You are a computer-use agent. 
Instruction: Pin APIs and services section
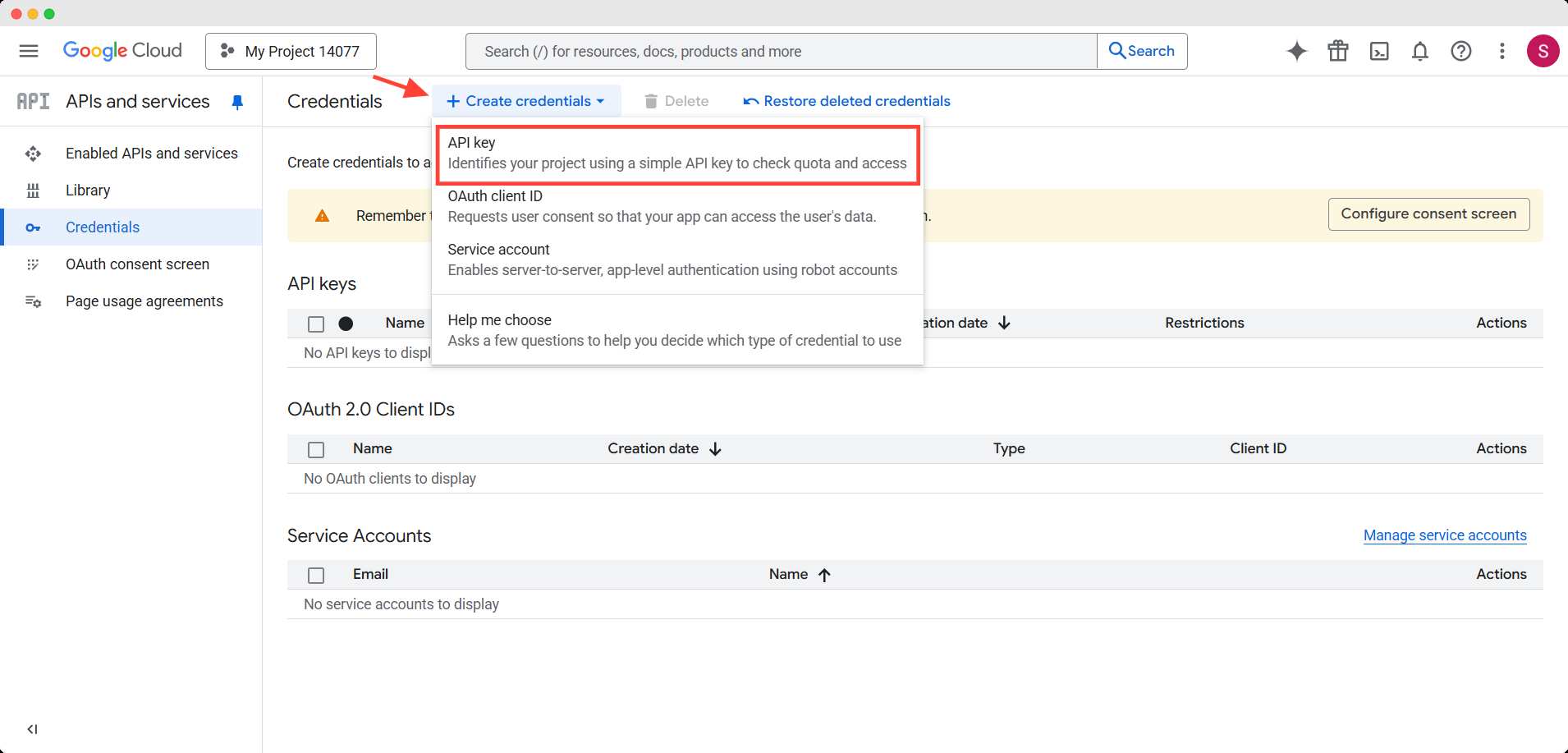pyautogui.click(x=238, y=101)
